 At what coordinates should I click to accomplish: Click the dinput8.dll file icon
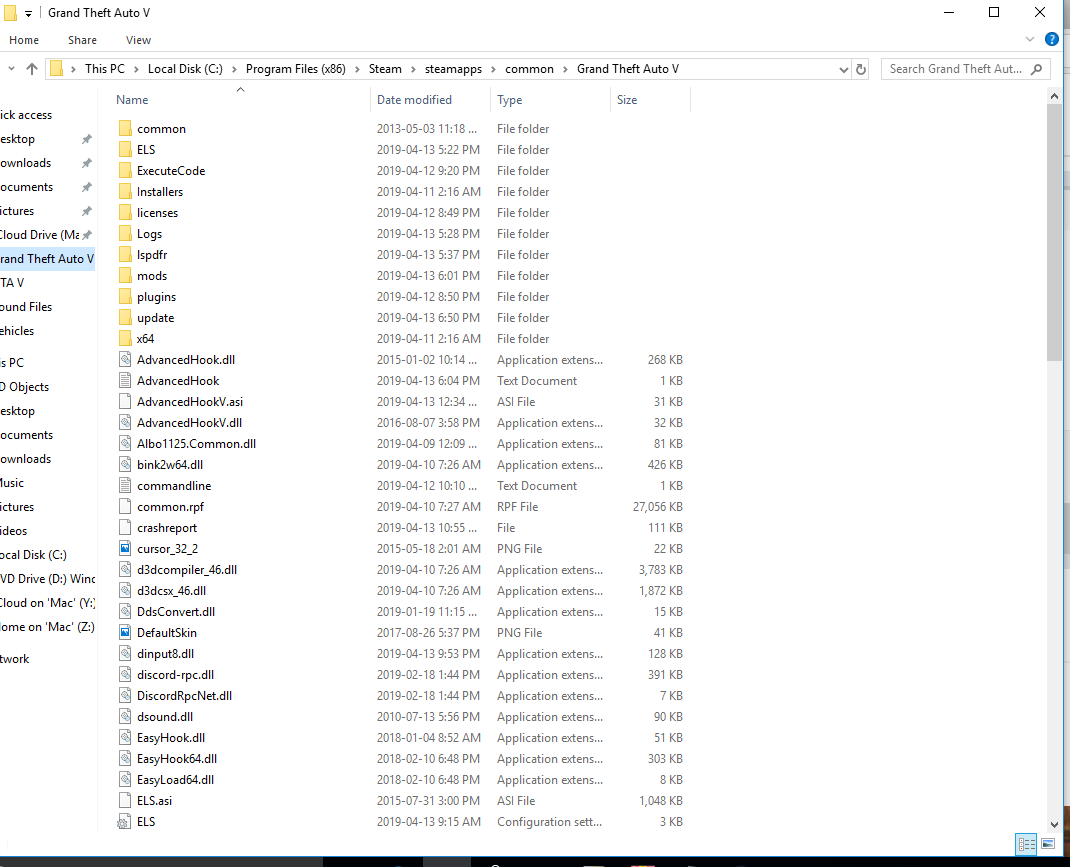pyautogui.click(x=125, y=653)
